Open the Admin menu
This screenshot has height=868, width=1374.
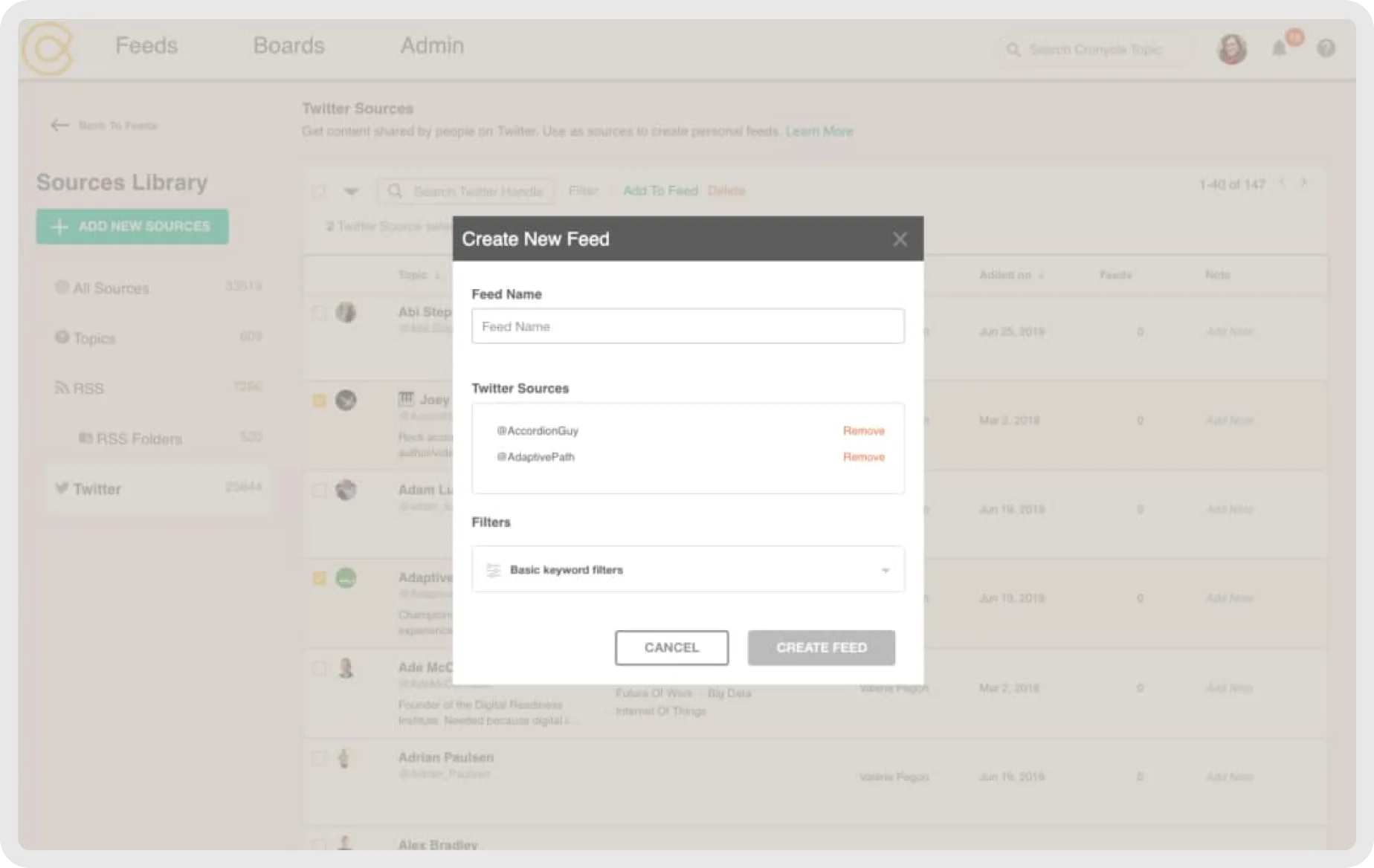coord(432,45)
